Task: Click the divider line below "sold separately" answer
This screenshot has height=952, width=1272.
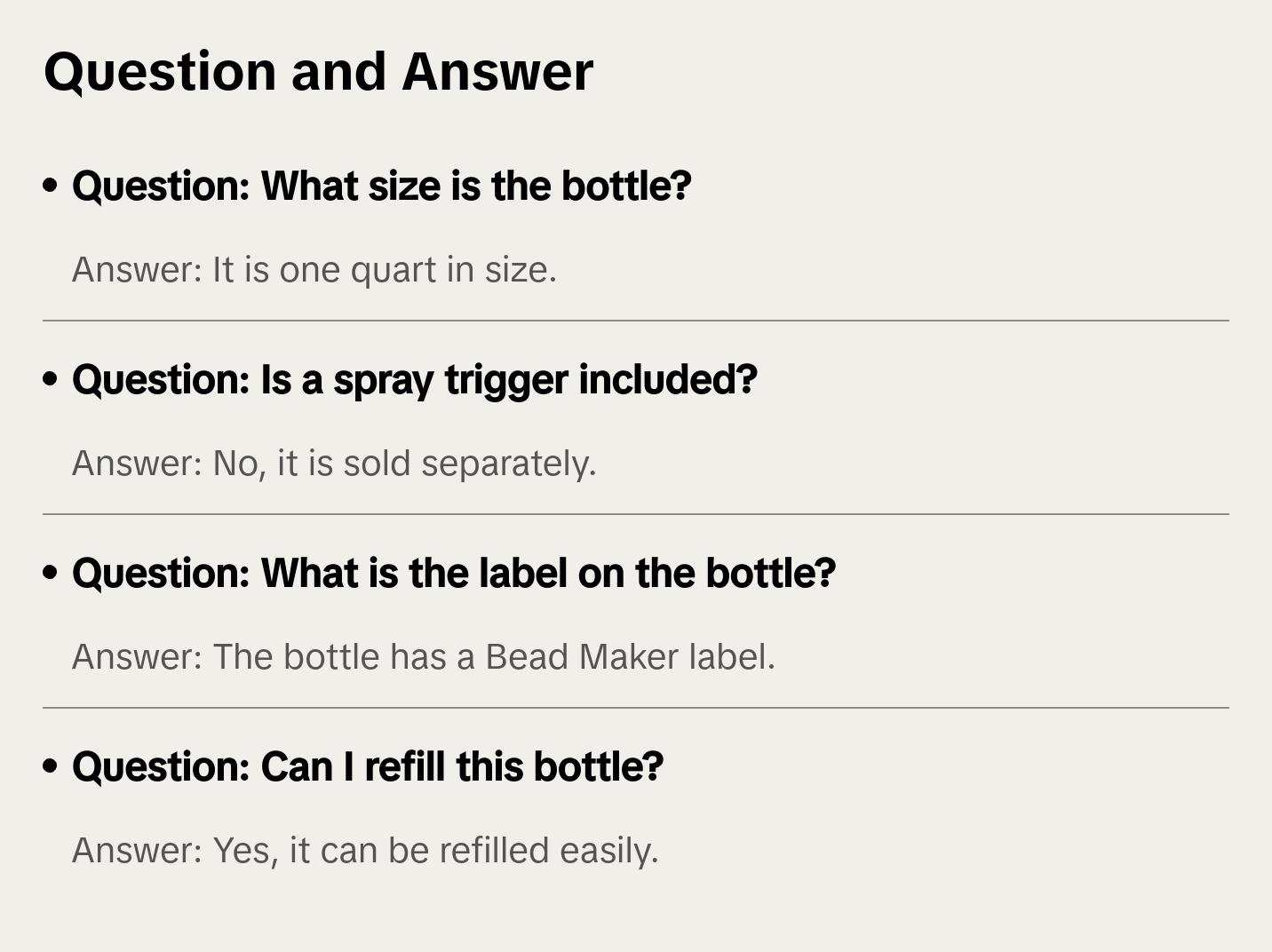Action: 635,514
